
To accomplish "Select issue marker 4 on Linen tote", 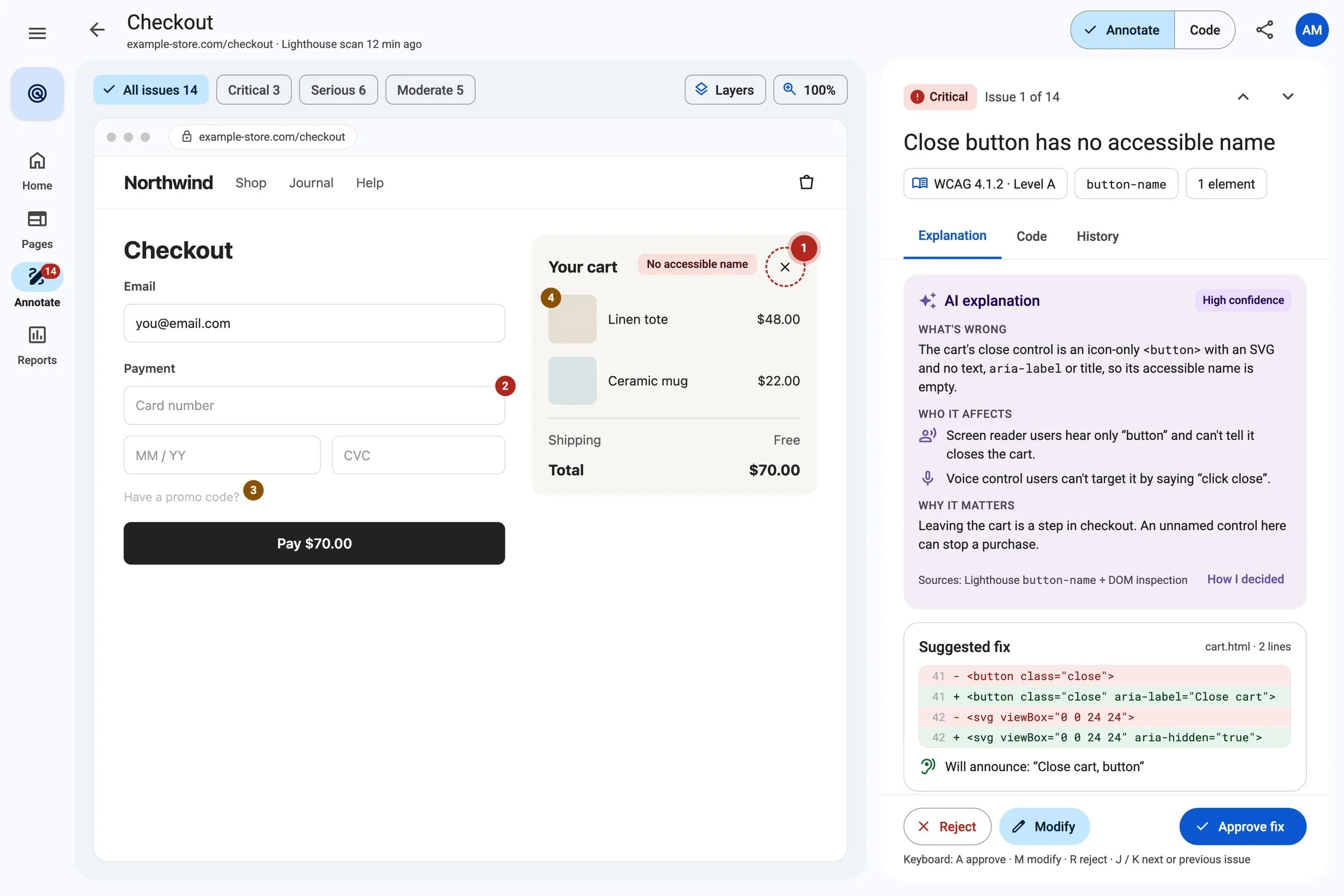I will pos(551,298).
